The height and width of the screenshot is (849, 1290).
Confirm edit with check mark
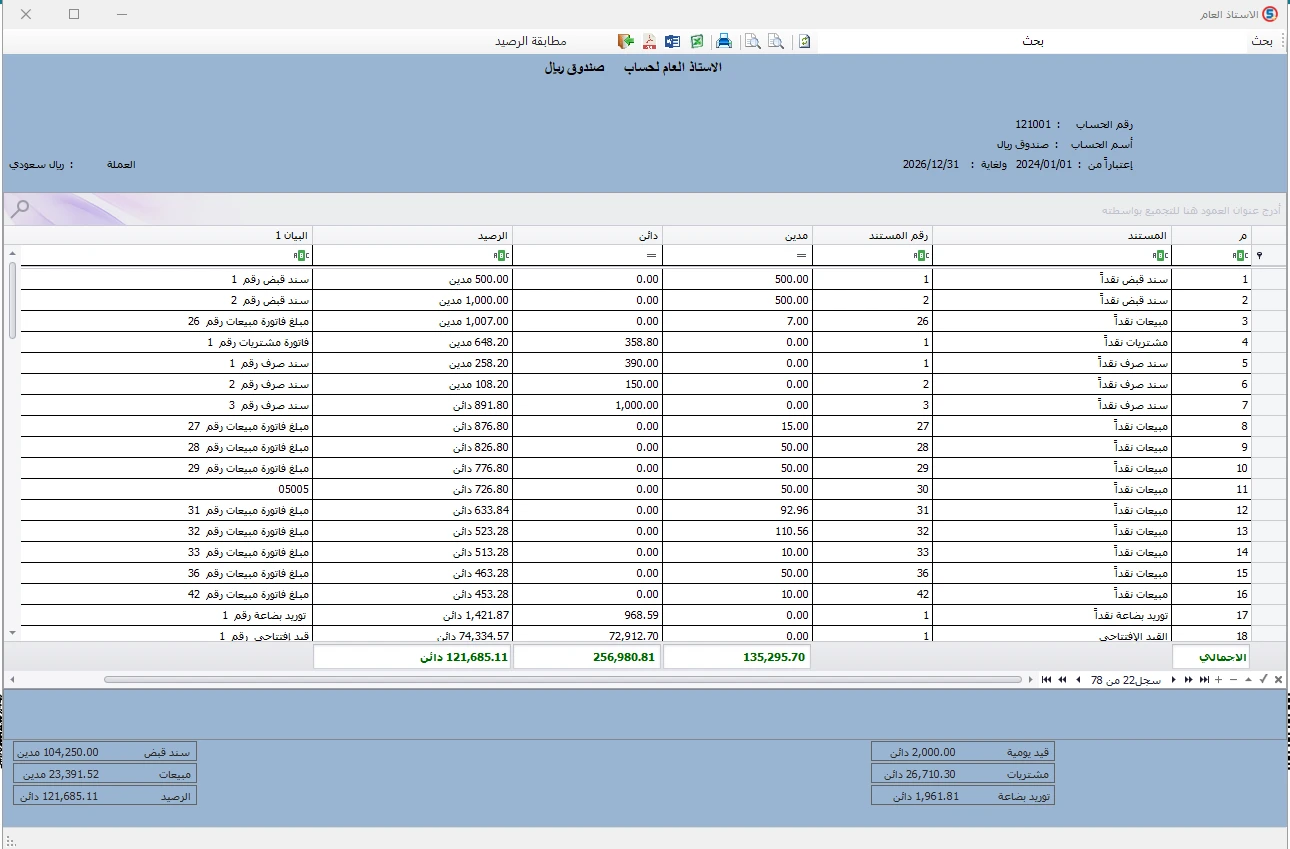coord(1263,679)
